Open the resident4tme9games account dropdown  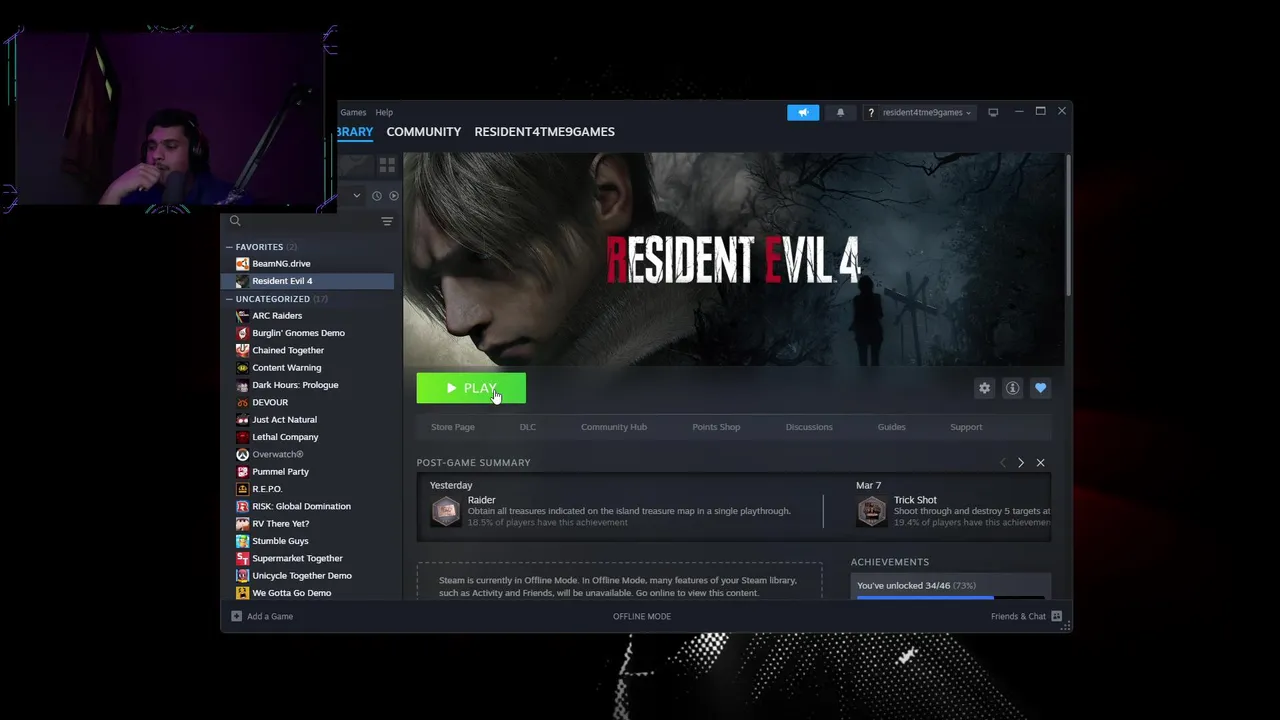click(926, 112)
